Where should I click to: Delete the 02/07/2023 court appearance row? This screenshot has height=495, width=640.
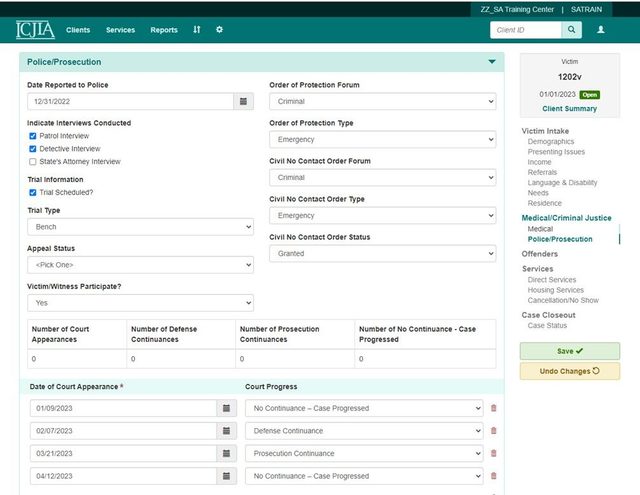click(x=493, y=431)
